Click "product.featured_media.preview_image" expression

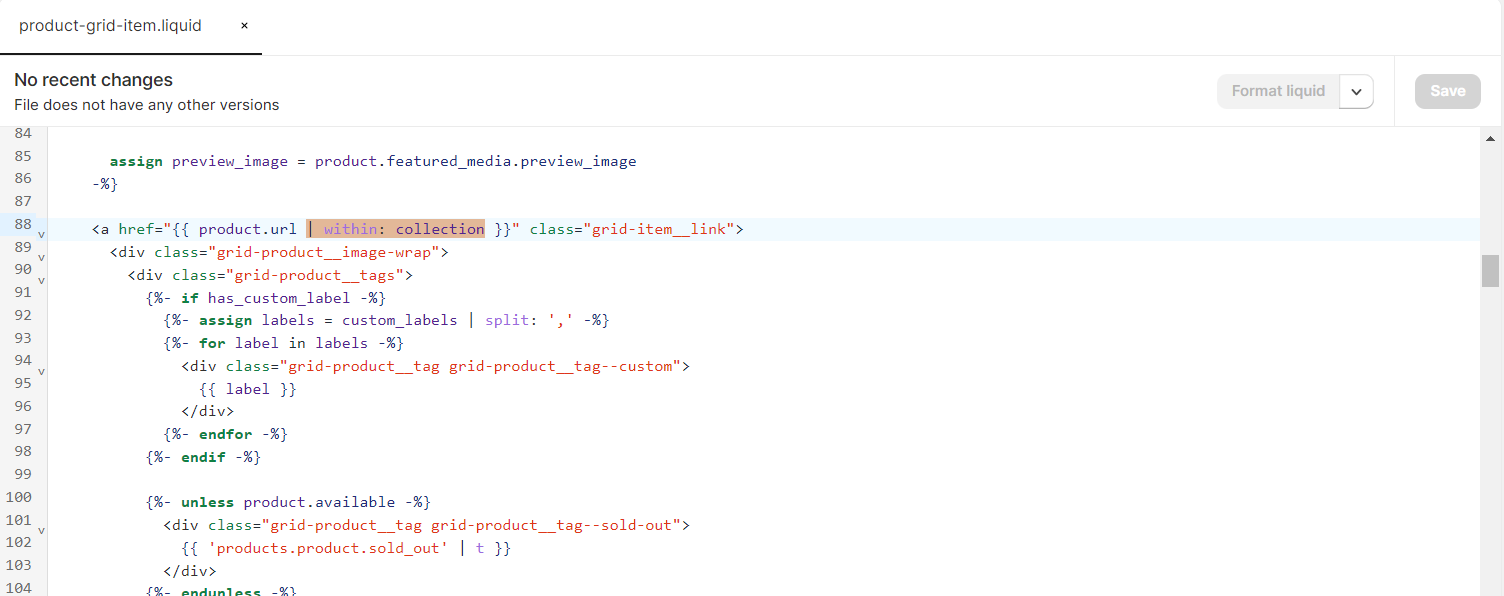(476, 161)
